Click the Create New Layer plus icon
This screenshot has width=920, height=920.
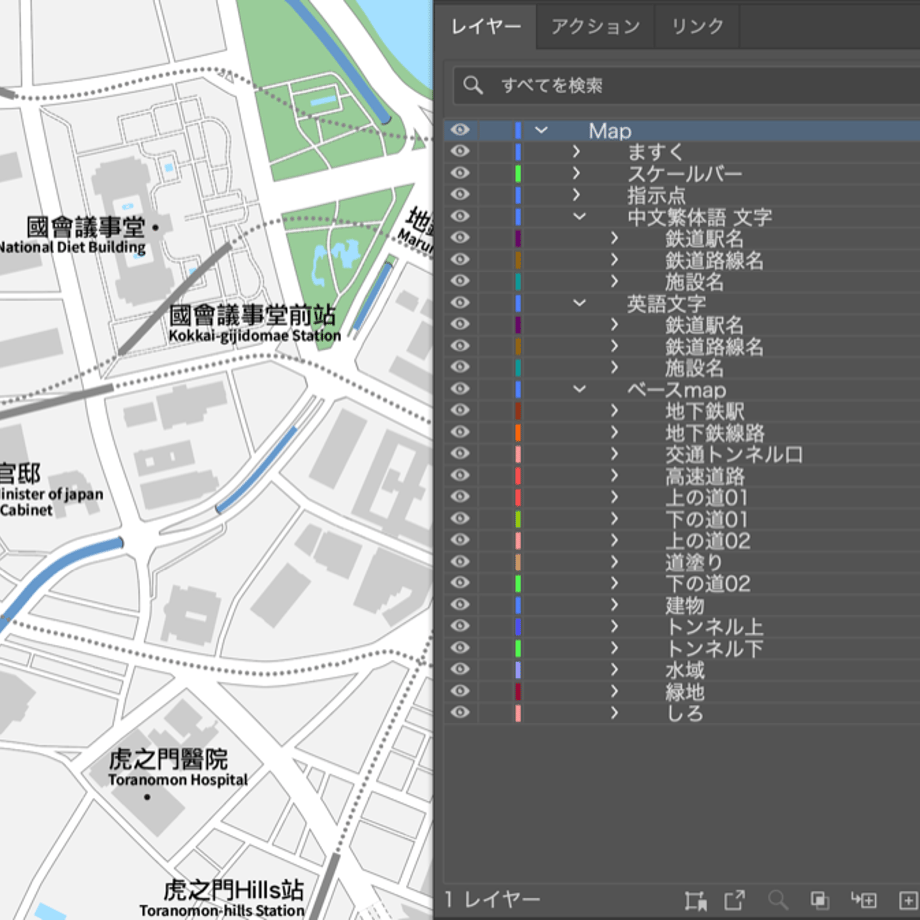[x=908, y=899]
